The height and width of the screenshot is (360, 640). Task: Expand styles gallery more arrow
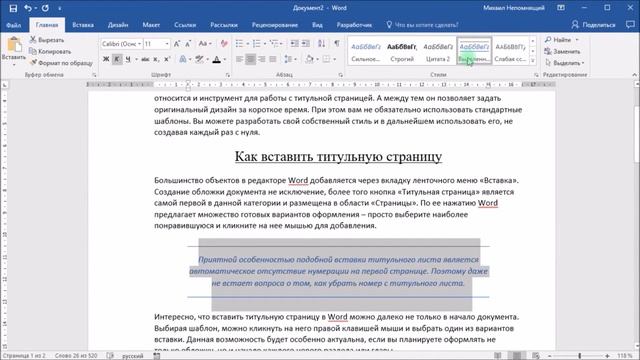pos(532,61)
